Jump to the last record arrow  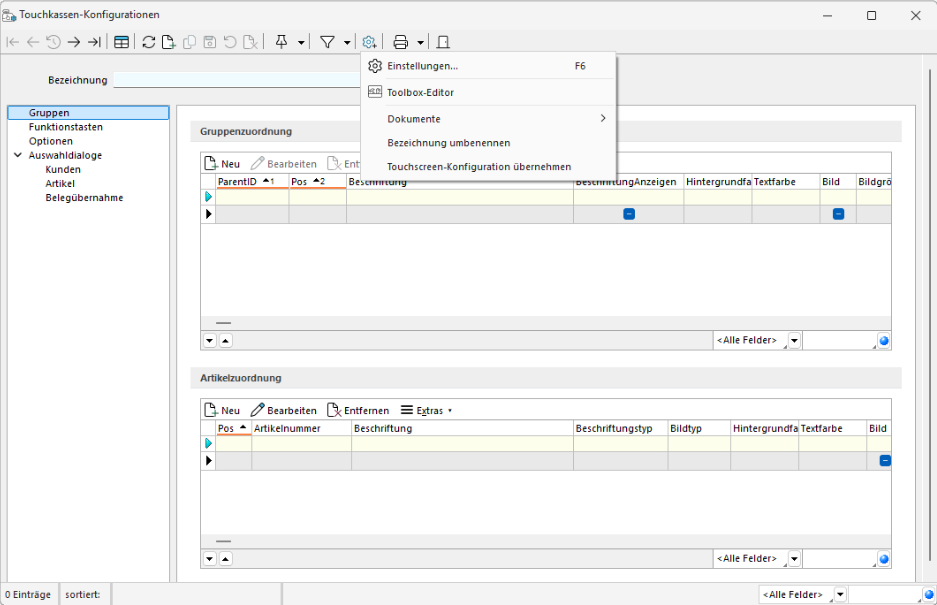click(x=94, y=42)
